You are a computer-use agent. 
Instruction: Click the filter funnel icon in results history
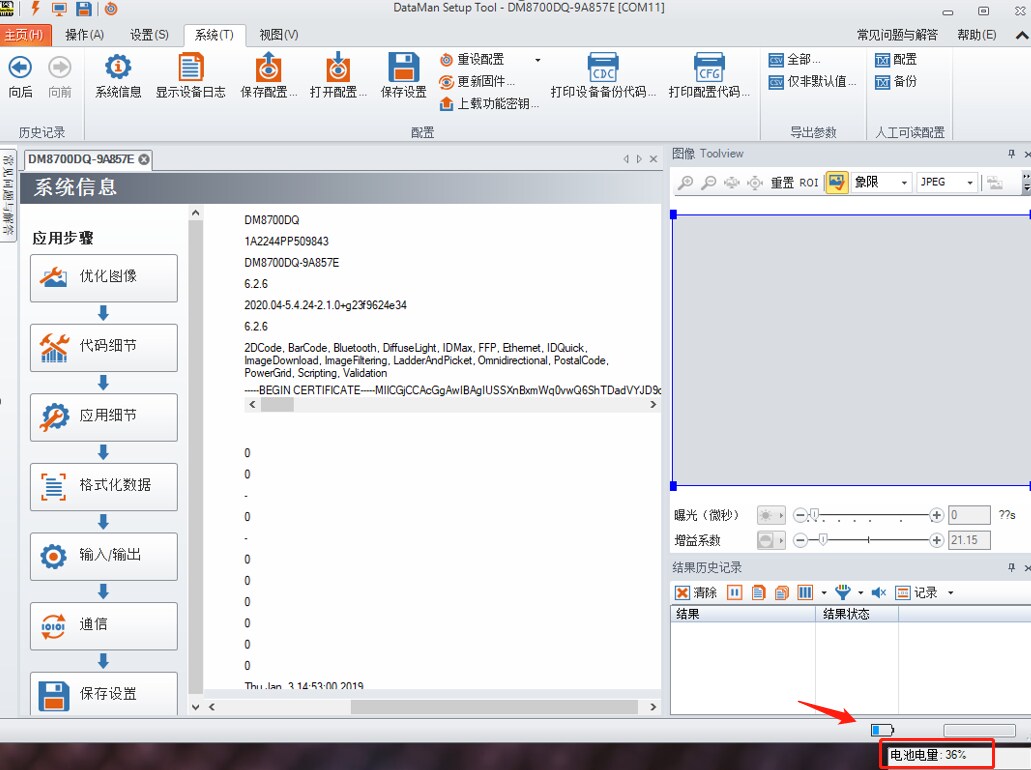coord(842,593)
